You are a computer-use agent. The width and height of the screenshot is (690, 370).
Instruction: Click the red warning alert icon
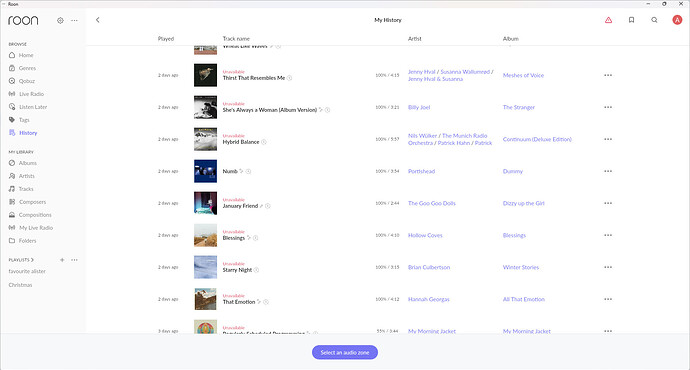[x=608, y=20]
